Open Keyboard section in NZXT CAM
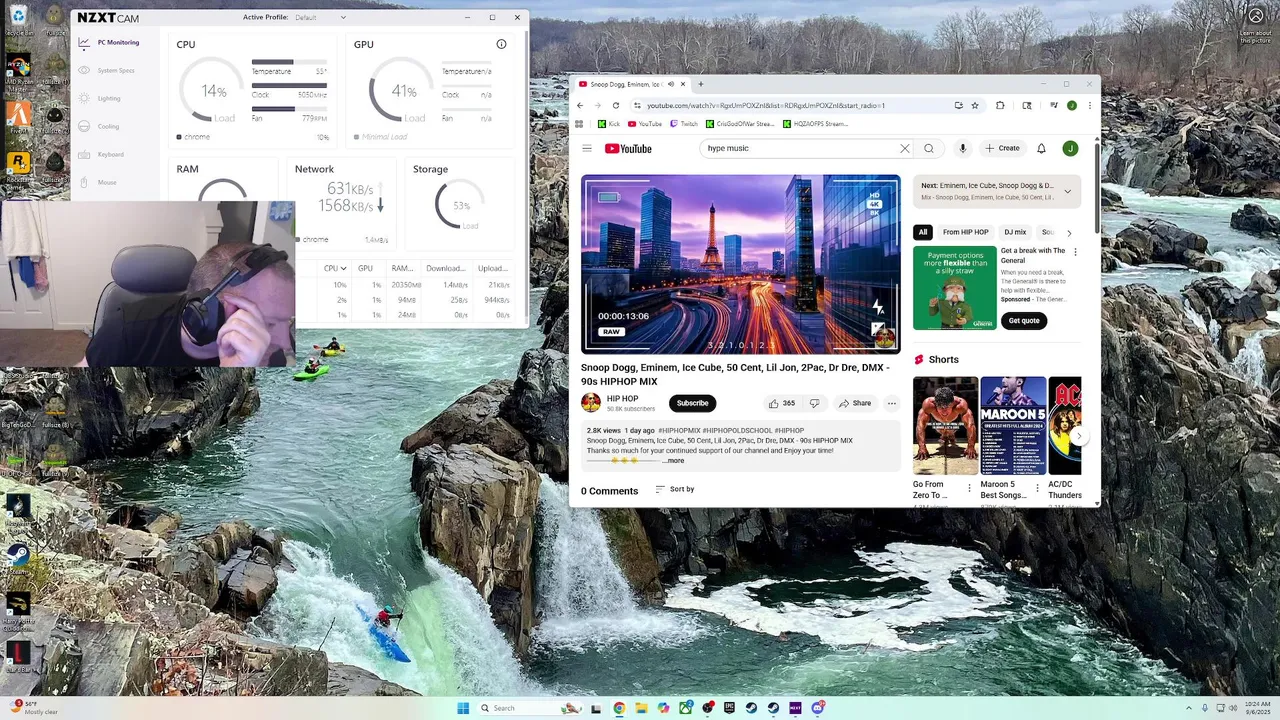Viewport: 1280px width, 720px height. 102,155
